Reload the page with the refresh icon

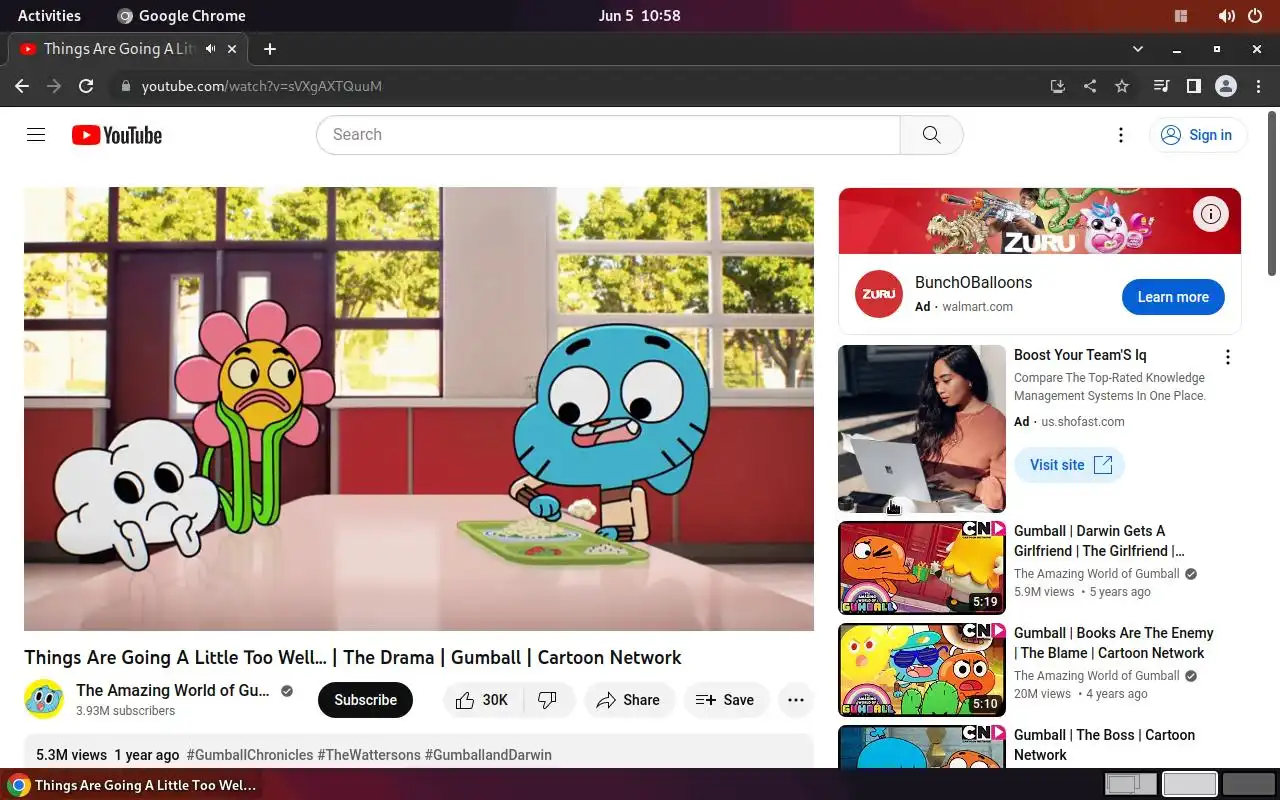[86, 86]
